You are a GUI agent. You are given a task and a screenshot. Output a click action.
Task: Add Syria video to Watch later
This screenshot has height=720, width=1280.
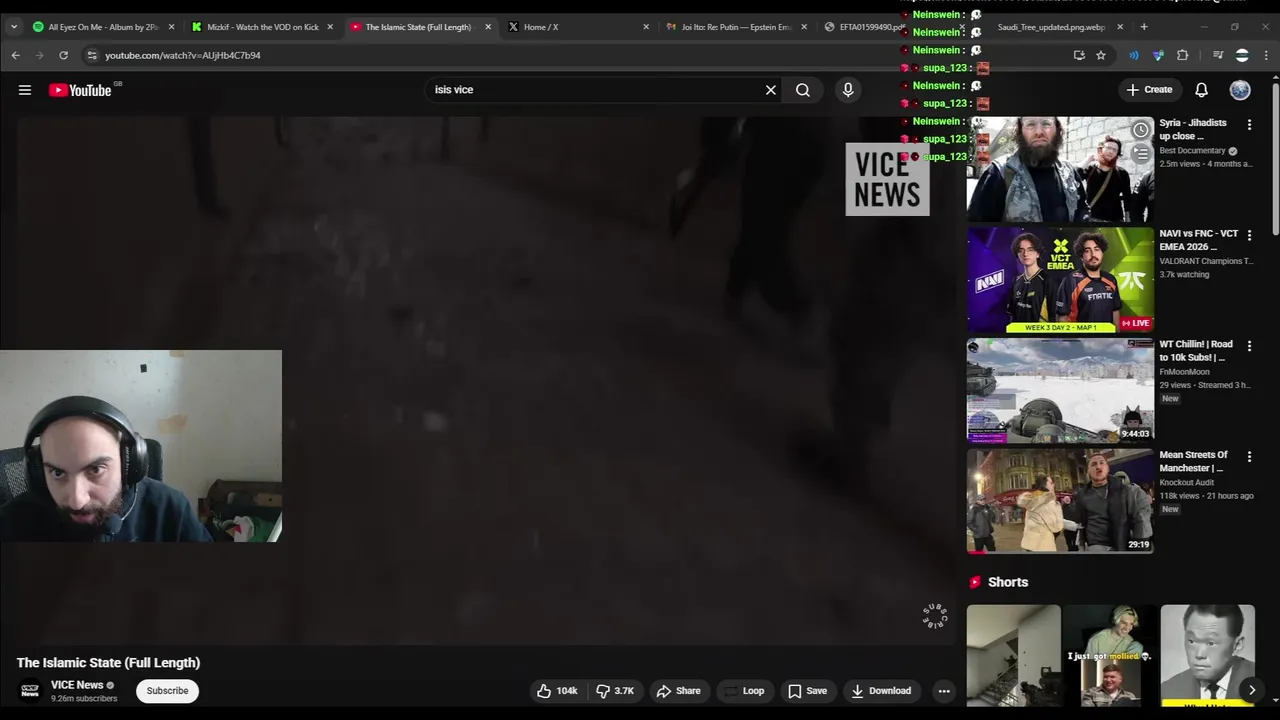(x=1141, y=130)
